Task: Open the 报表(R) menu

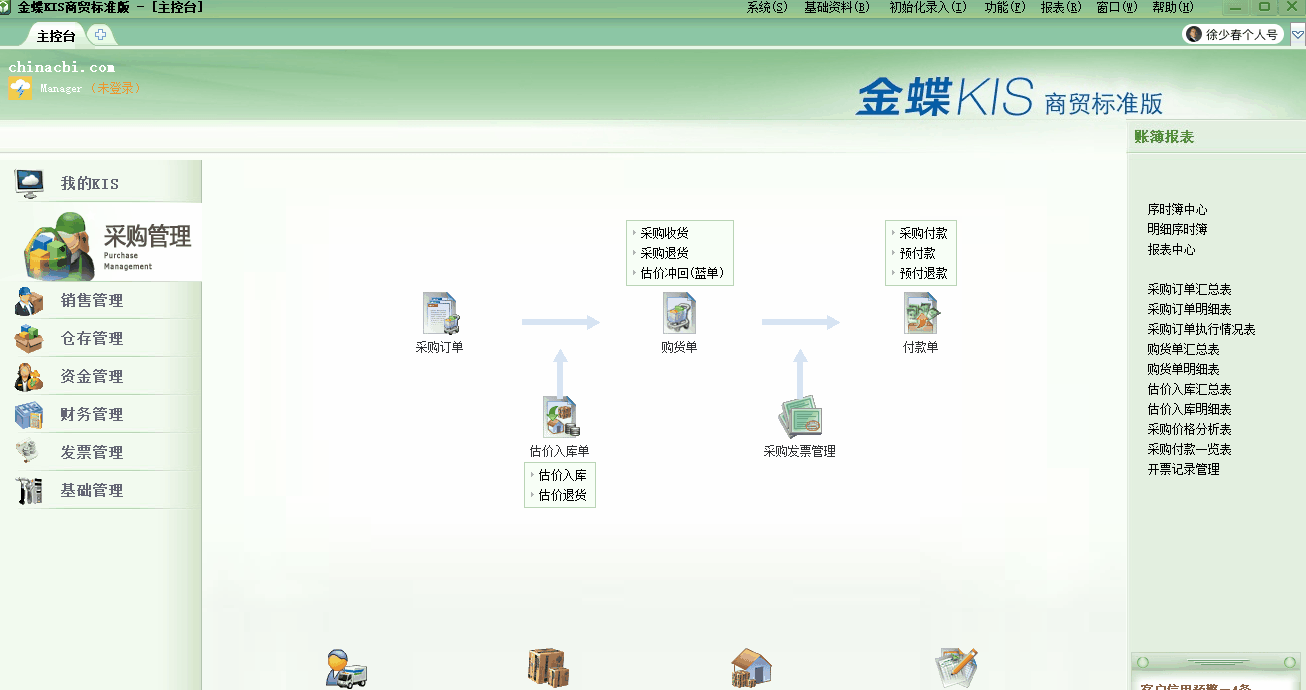Action: pyautogui.click(x=1059, y=6)
